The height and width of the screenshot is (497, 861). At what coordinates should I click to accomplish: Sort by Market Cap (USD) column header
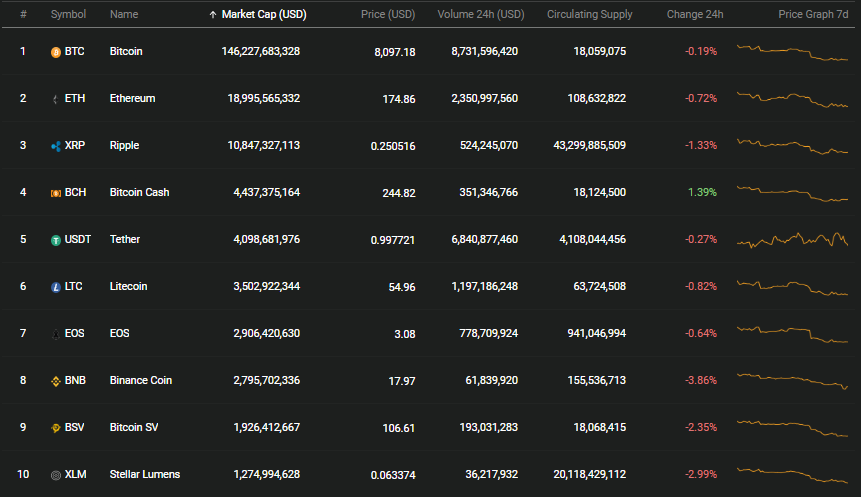pyautogui.click(x=258, y=14)
